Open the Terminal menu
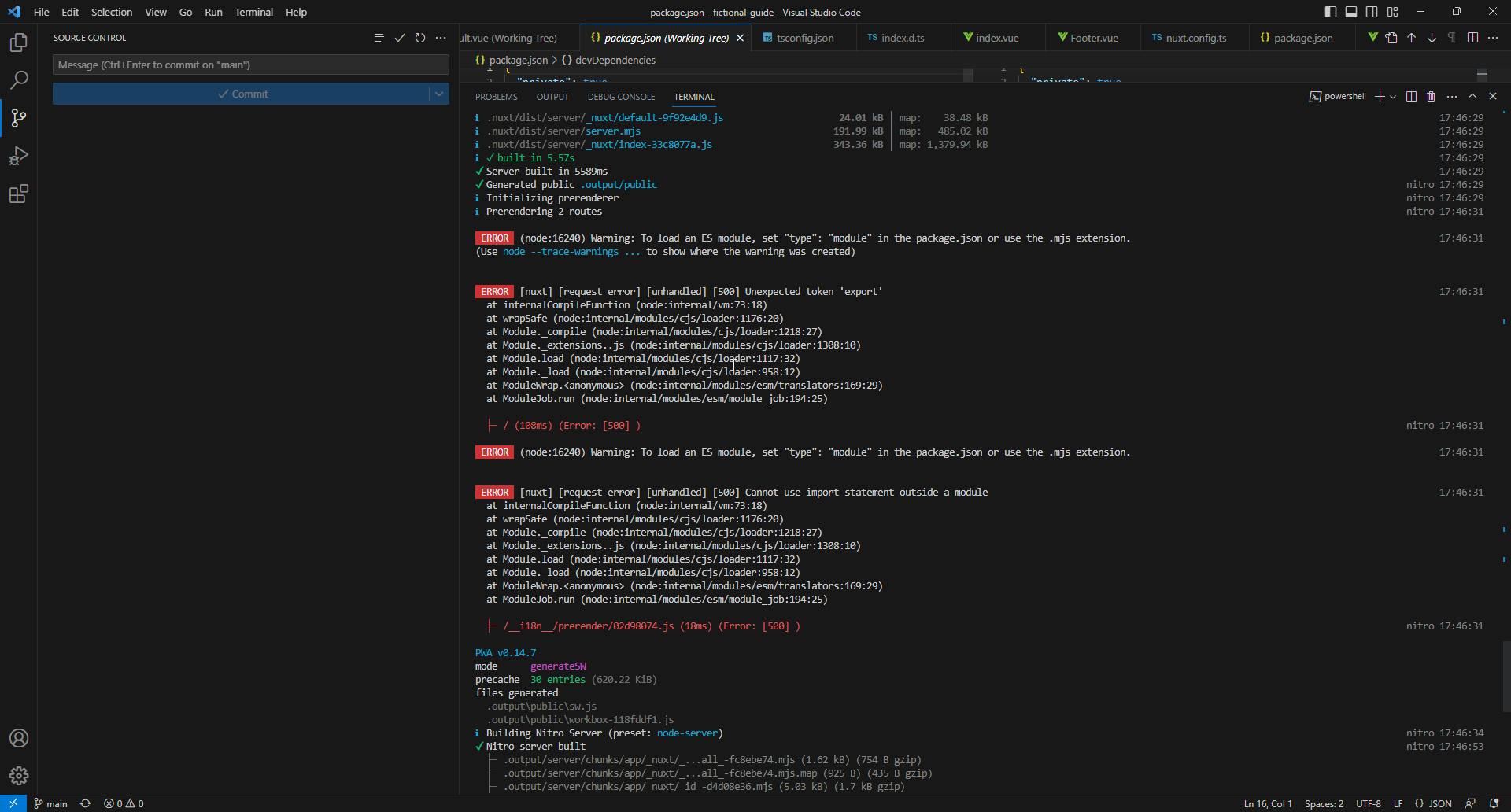 (x=253, y=12)
